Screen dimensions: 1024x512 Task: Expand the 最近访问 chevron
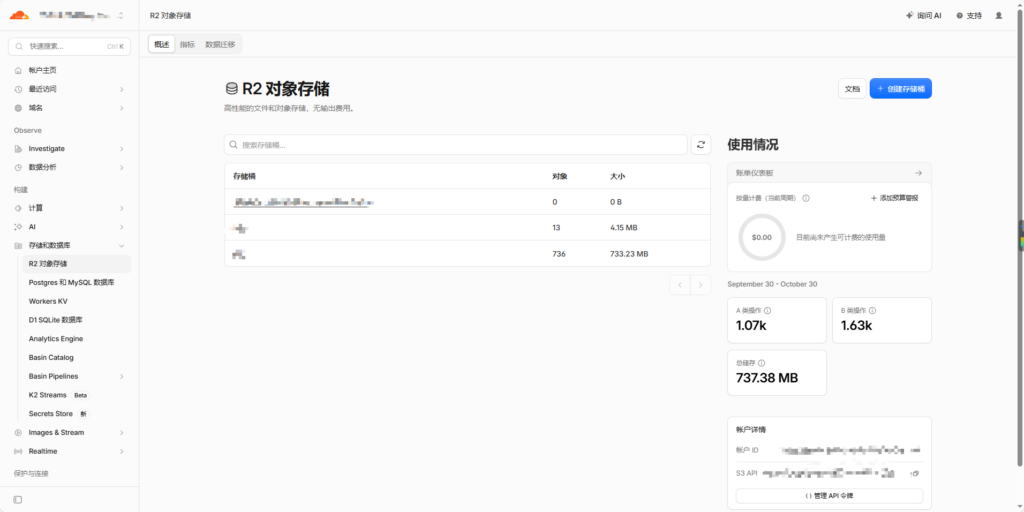(x=121, y=89)
